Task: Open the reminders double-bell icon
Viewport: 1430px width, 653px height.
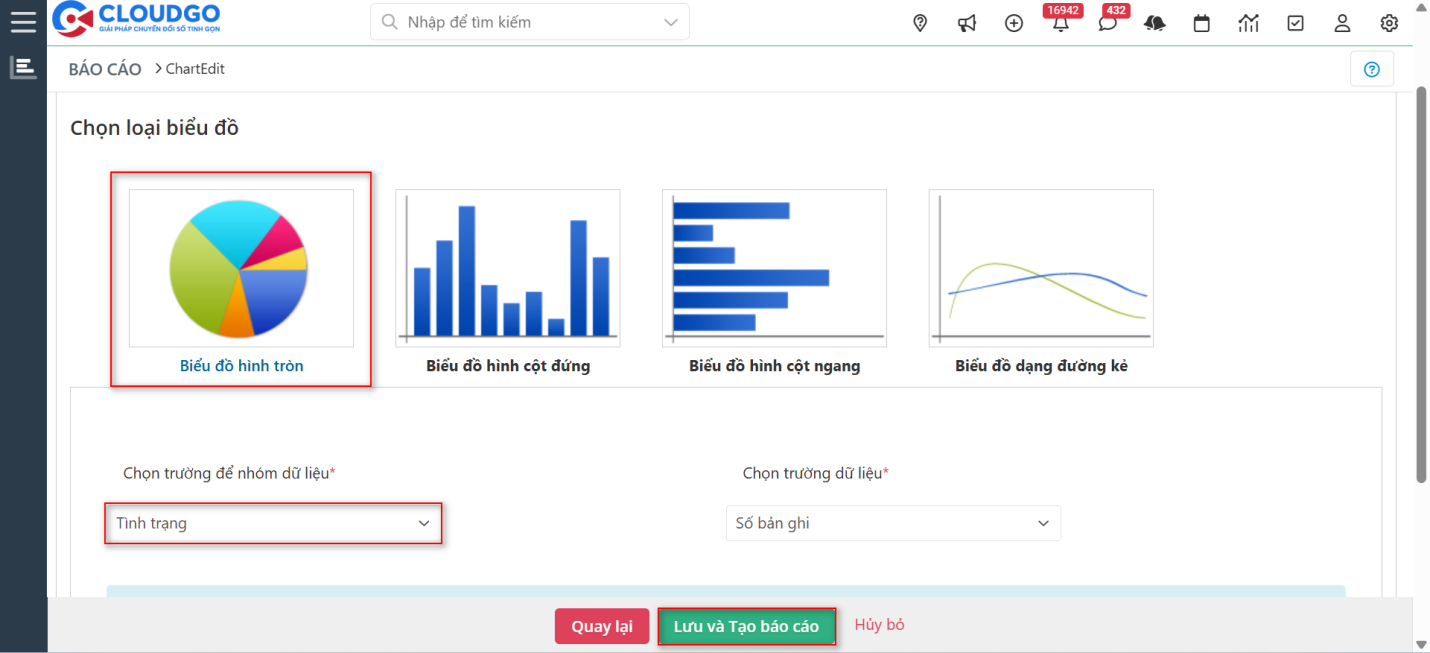Action: click(x=1154, y=23)
